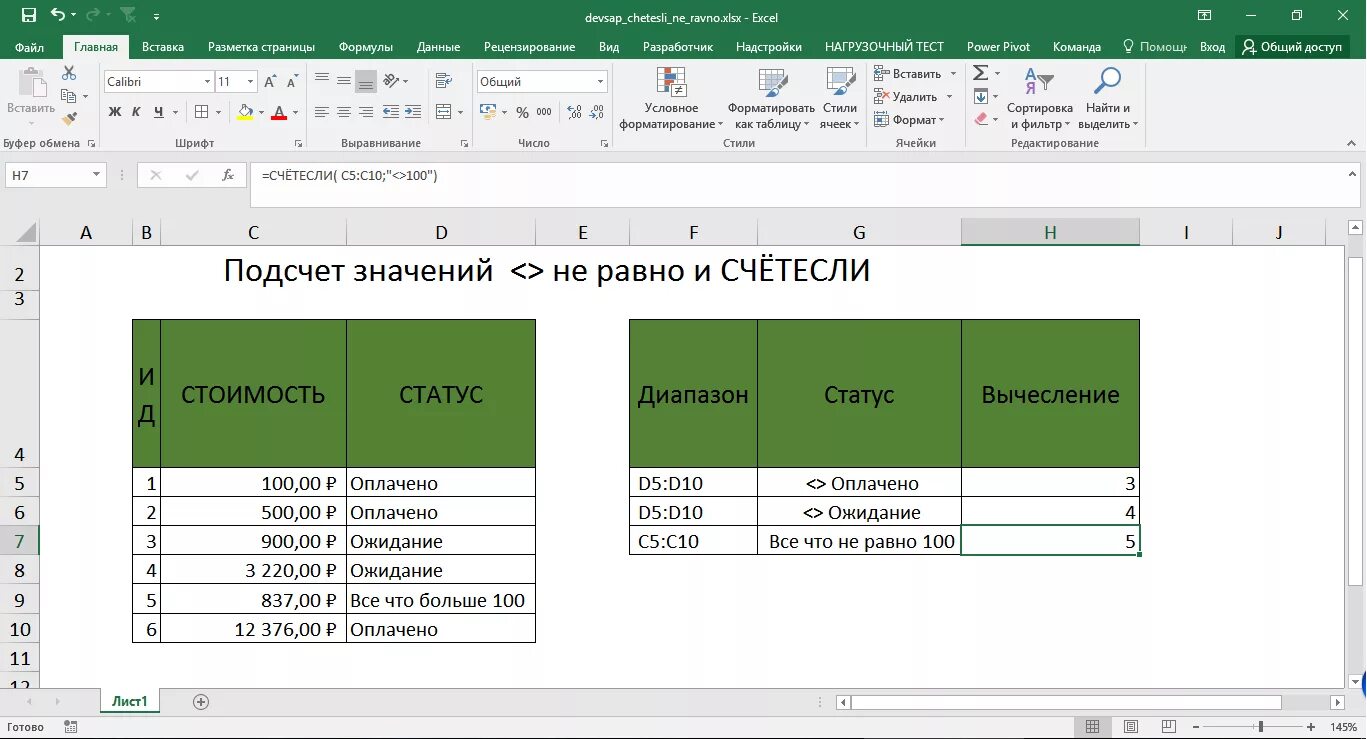Screen dimensions: 1367x739
Task: Activate the Format Painter brush
Action: pos(69,118)
